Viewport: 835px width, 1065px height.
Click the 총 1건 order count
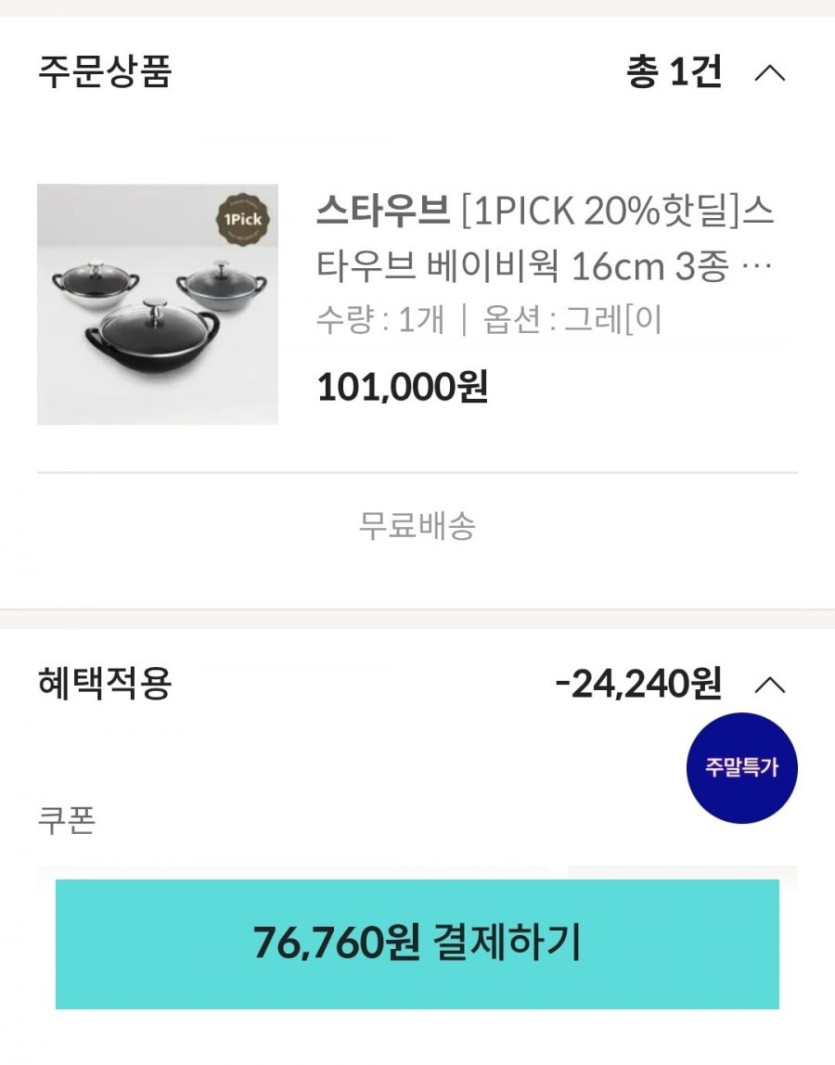[673, 72]
